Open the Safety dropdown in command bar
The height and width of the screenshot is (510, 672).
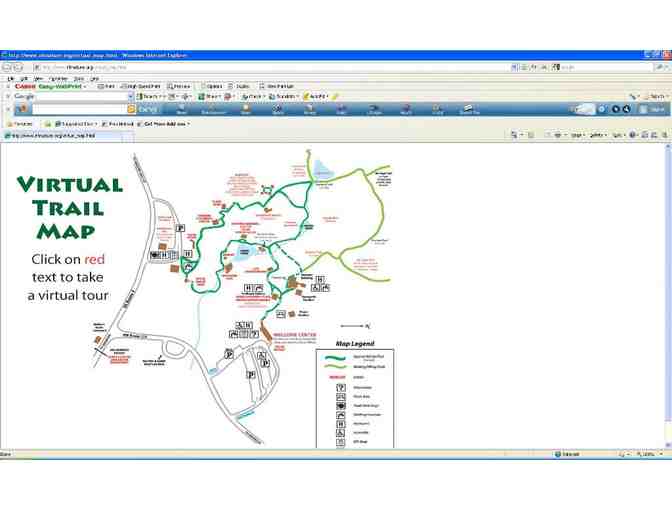coord(598,135)
